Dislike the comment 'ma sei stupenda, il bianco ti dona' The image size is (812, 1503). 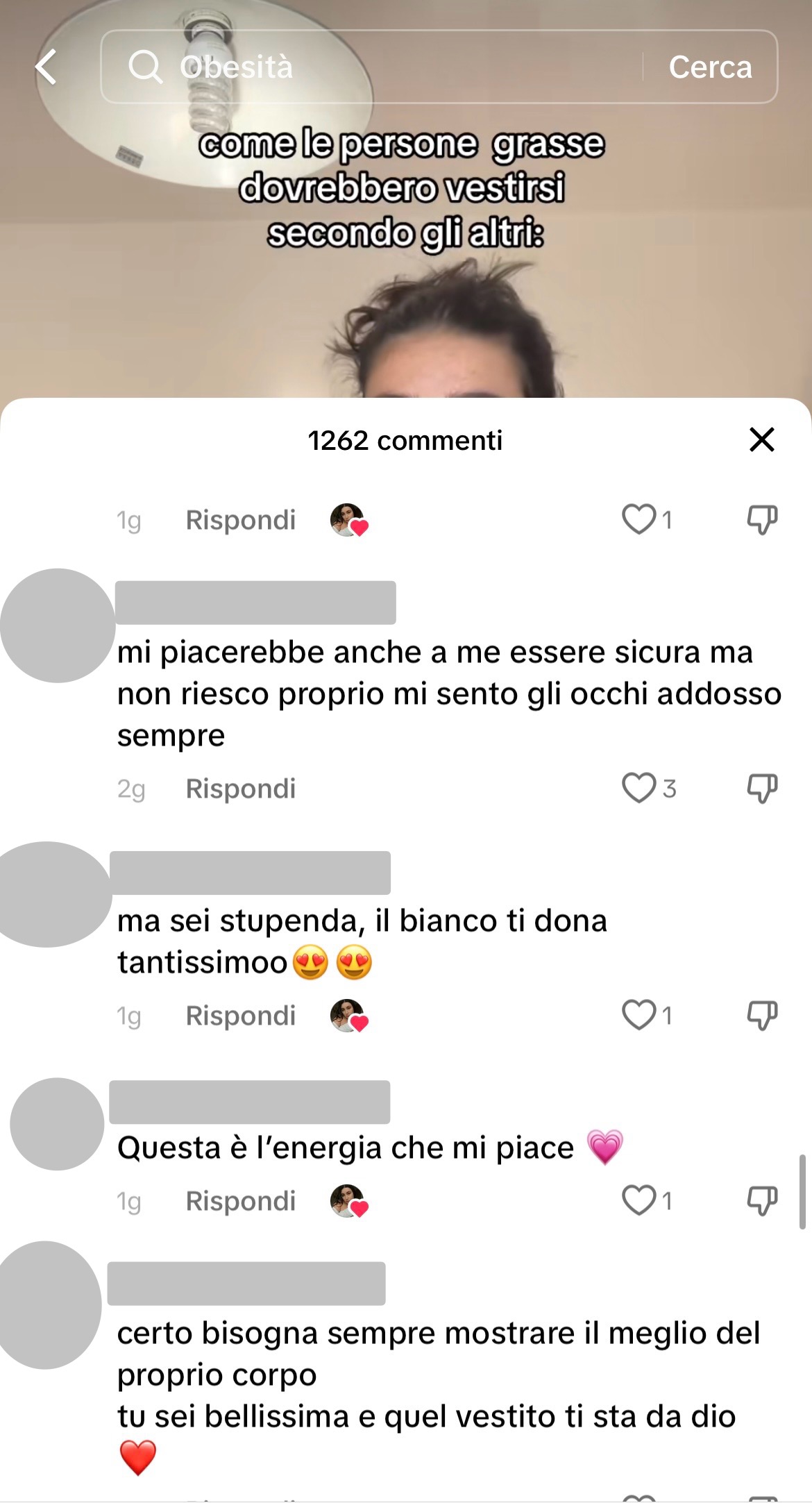pos(762,1016)
